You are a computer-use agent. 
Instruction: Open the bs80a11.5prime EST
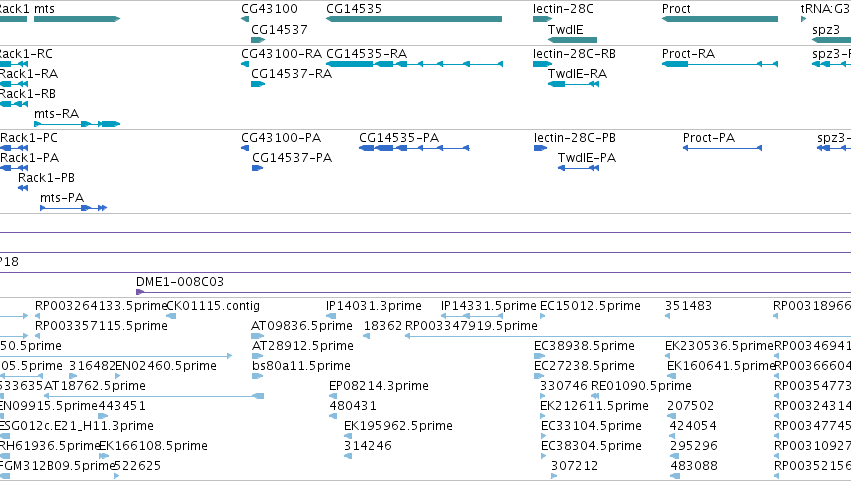(x=257, y=376)
